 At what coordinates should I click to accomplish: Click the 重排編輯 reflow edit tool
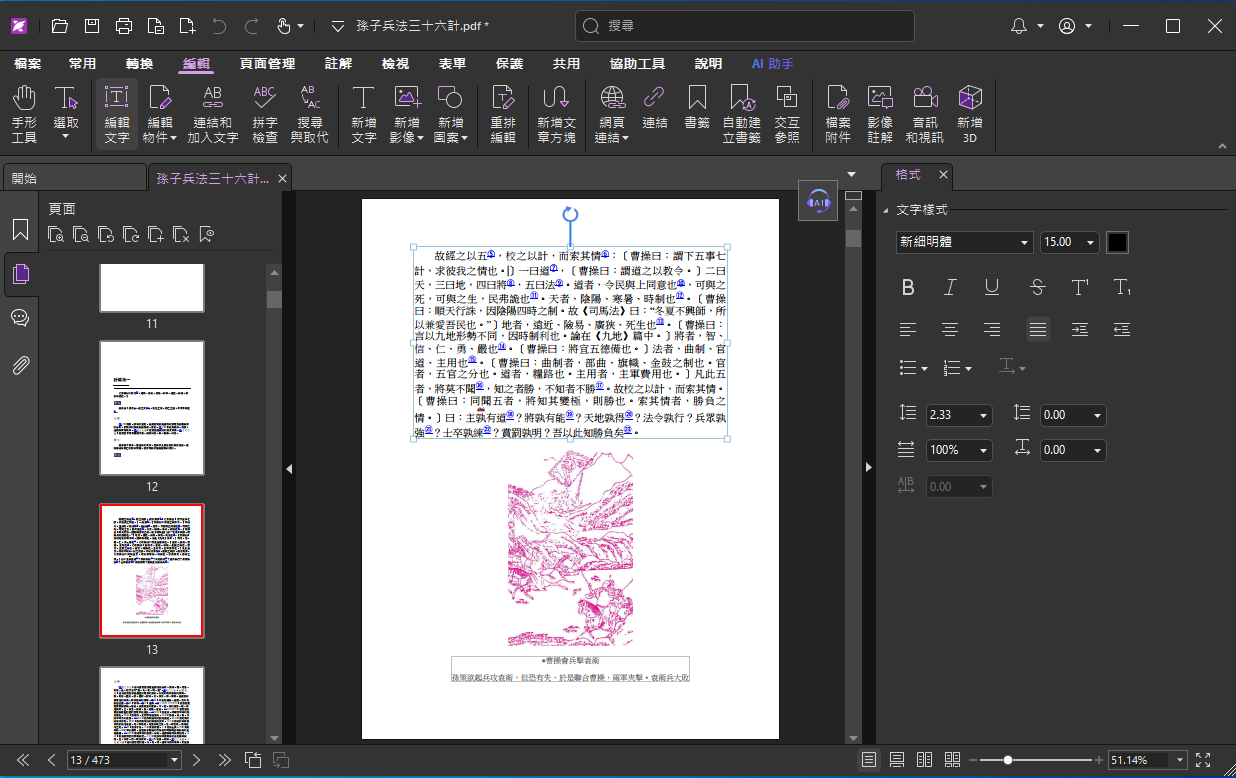click(503, 113)
